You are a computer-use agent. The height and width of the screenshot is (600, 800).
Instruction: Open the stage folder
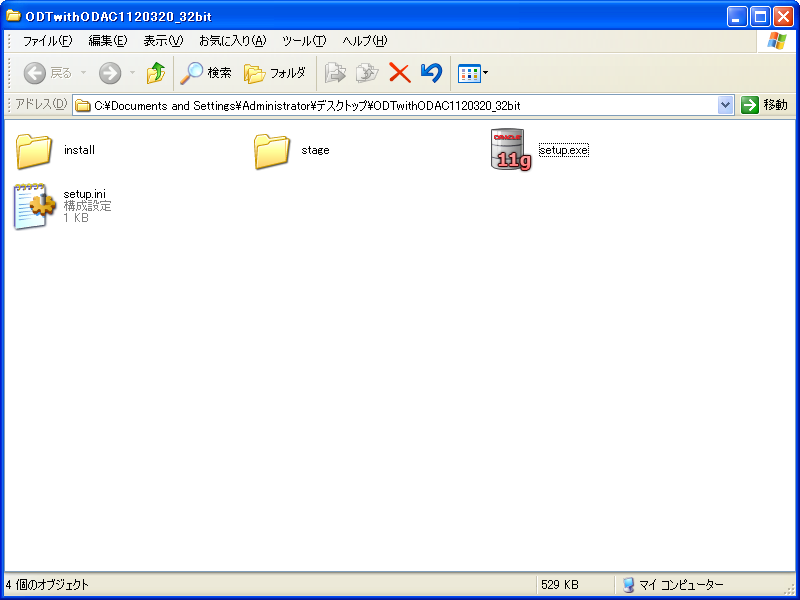(271, 150)
